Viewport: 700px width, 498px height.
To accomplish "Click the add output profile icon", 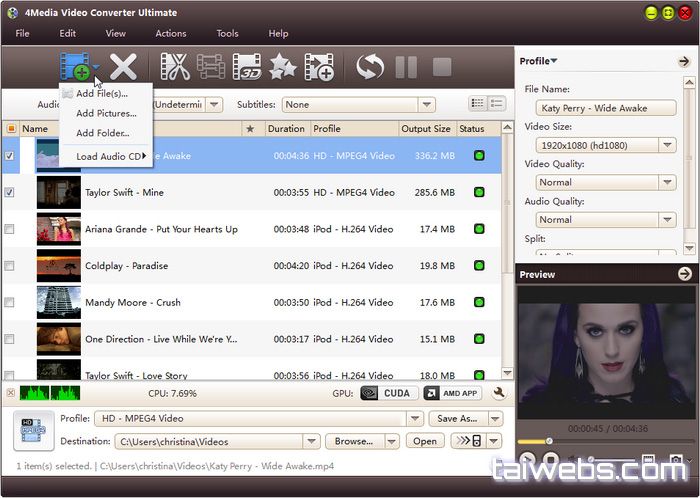I will (x=319, y=68).
